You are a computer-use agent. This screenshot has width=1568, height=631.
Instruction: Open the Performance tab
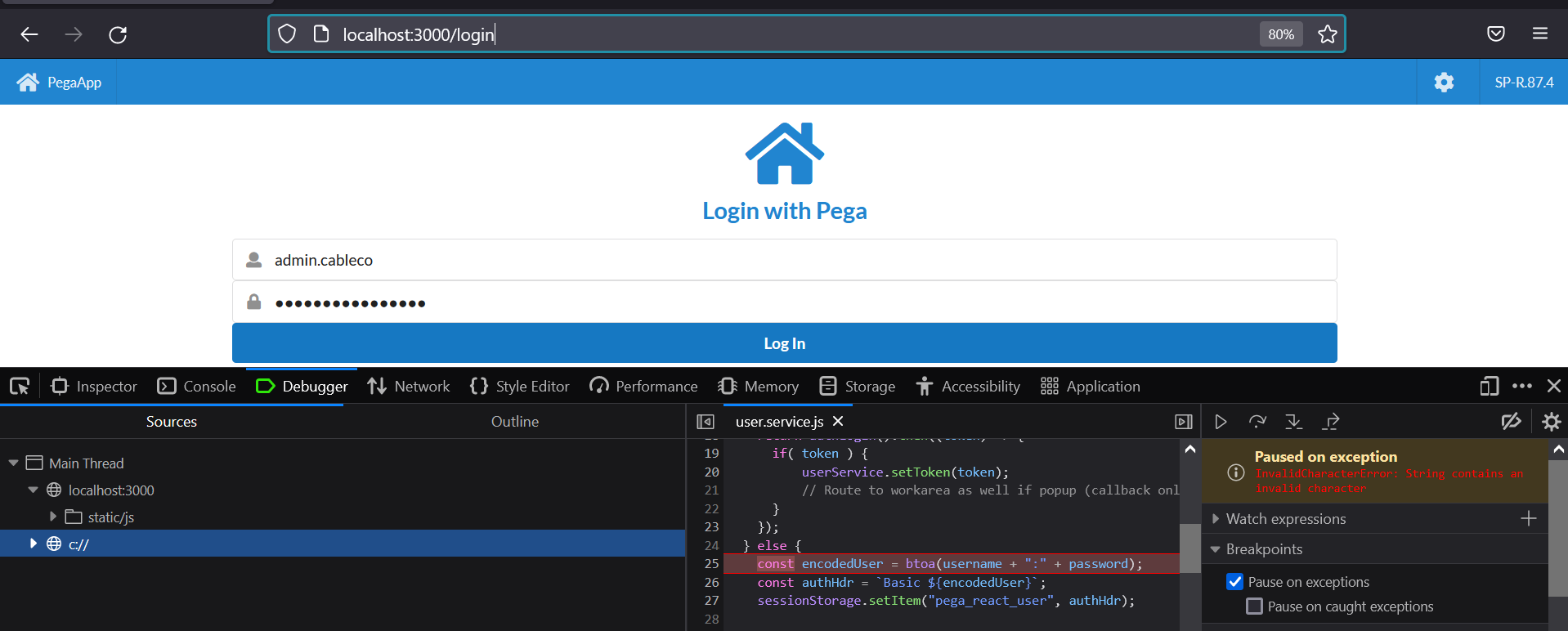[644, 386]
